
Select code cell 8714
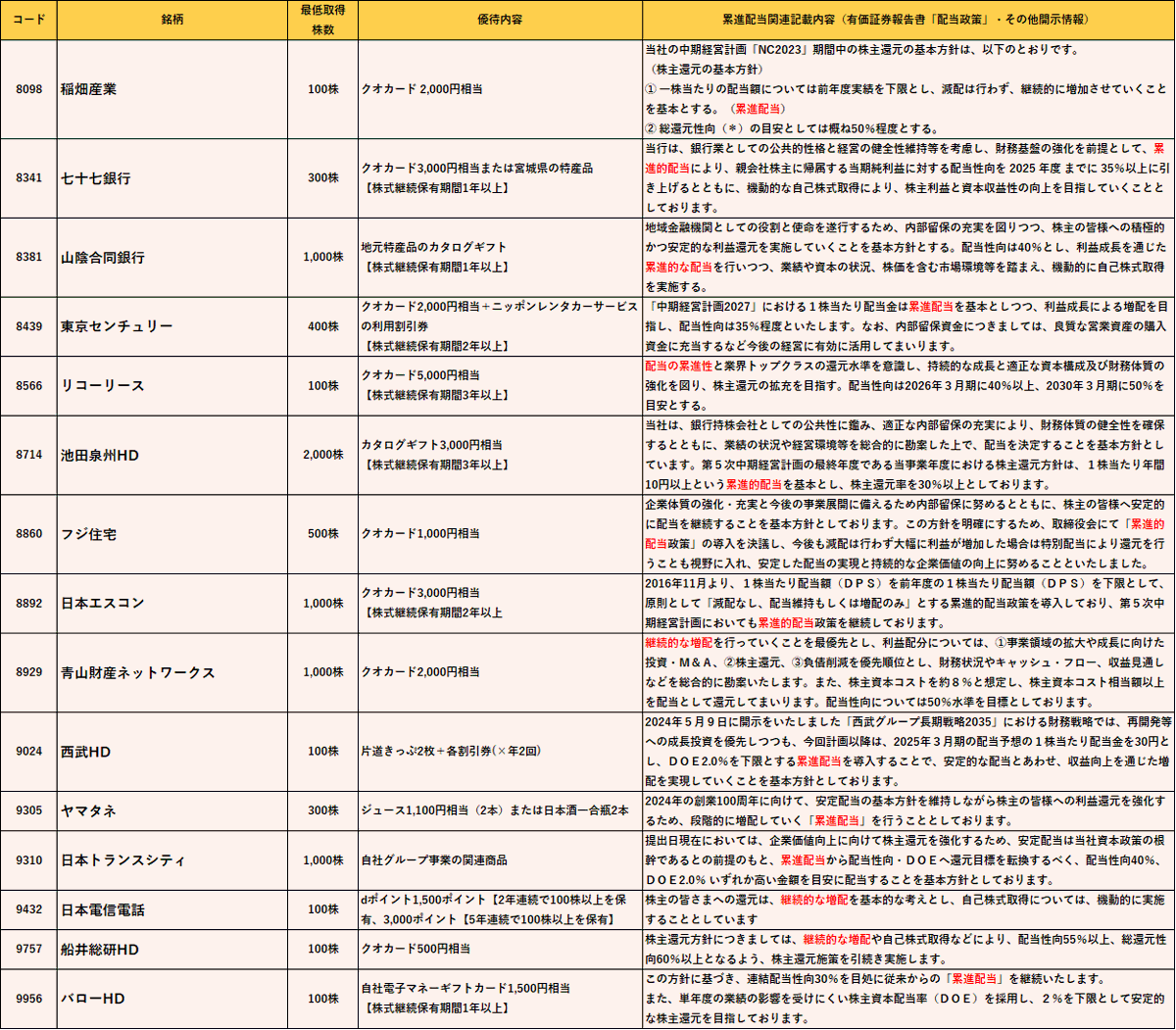[x=28, y=456]
